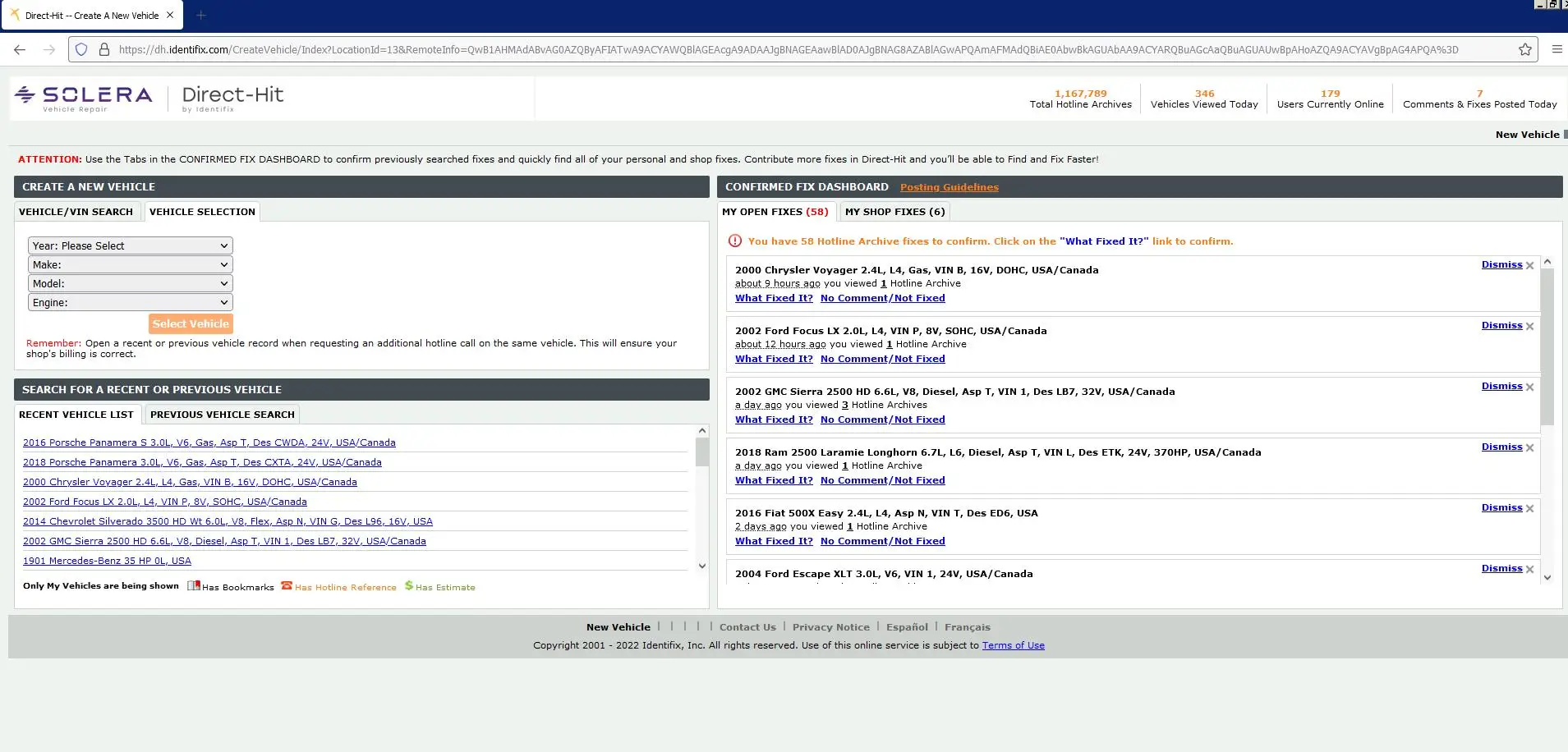Viewport: 1568px width, 752px height.
Task: Click the Solera Vehicle Repair logo
Action: pos(84,98)
